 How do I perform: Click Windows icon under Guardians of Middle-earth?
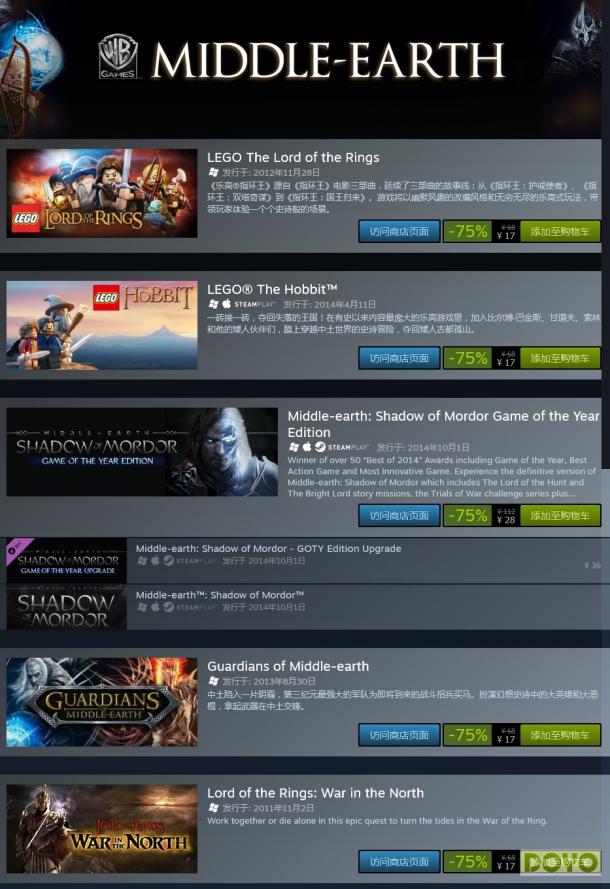pos(213,680)
